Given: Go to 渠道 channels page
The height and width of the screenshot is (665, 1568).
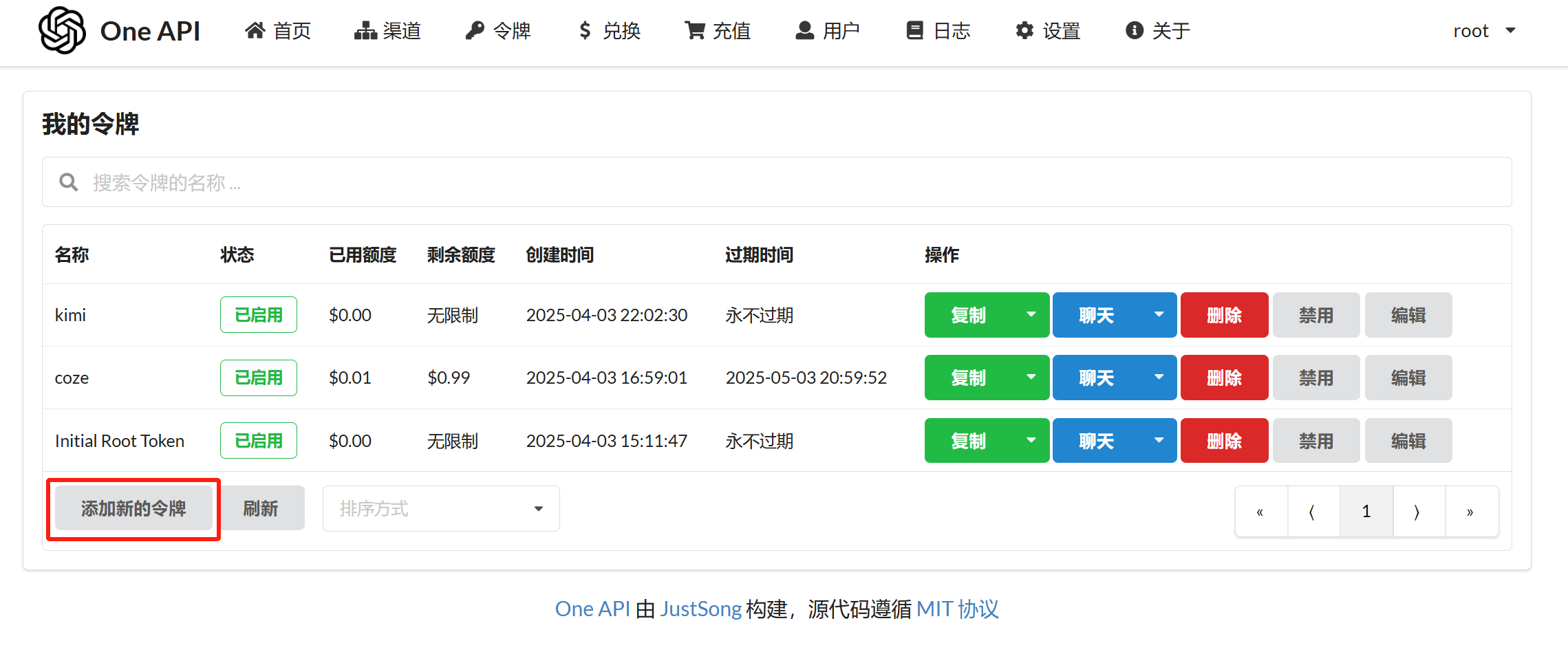Looking at the screenshot, I should [x=387, y=31].
